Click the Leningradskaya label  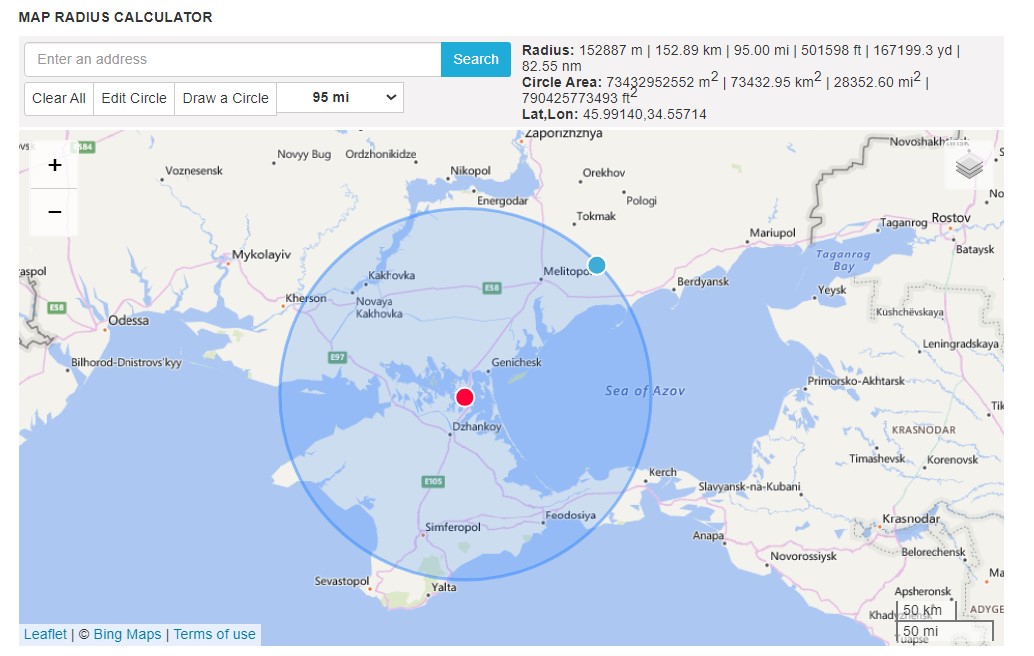tap(960, 343)
